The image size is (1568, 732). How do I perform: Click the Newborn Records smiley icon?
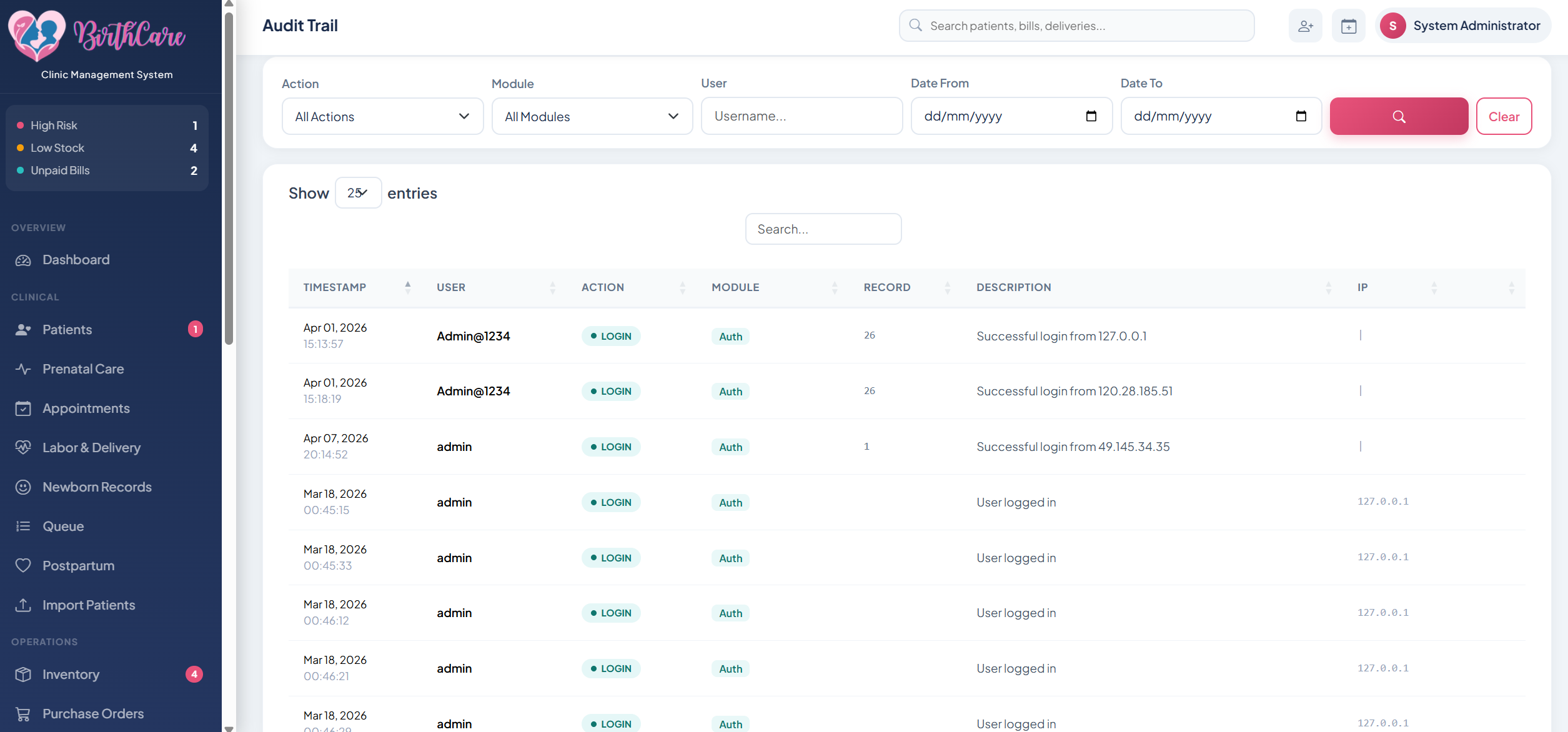pos(23,487)
